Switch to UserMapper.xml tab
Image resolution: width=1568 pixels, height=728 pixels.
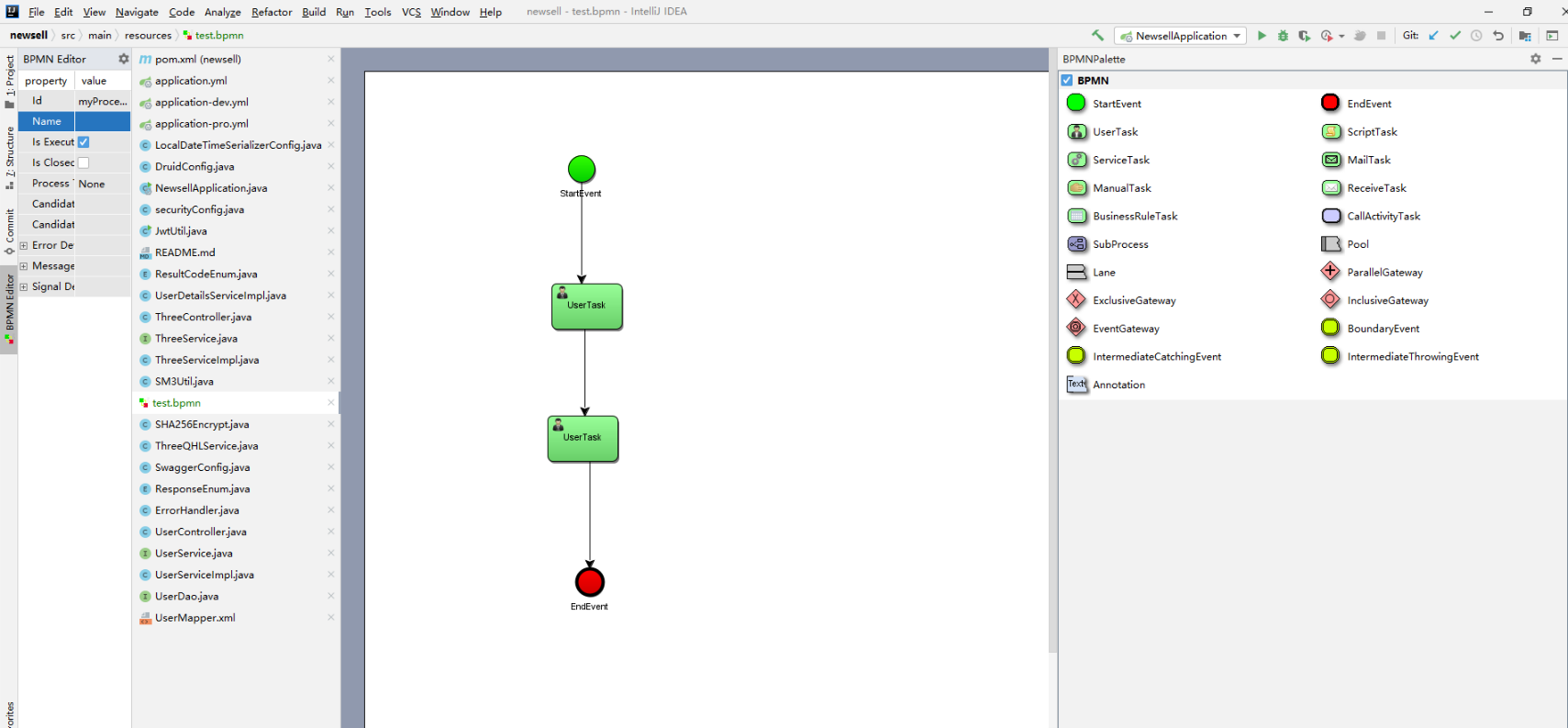pyautogui.click(x=195, y=618)
